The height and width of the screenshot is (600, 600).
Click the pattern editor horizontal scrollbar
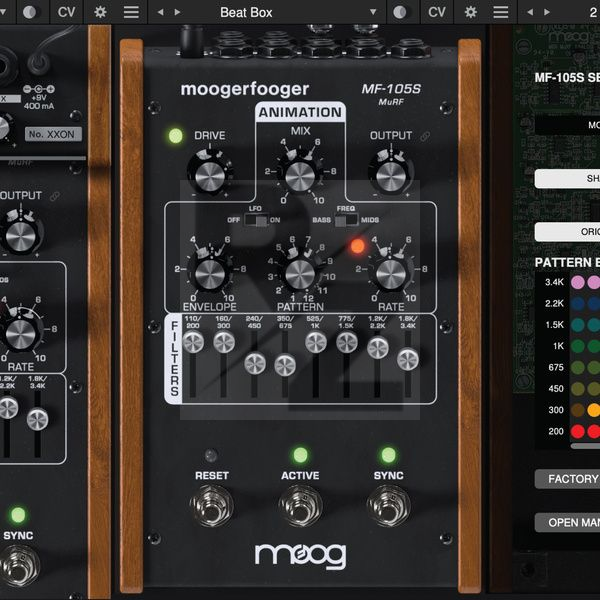tap(585, 446)
